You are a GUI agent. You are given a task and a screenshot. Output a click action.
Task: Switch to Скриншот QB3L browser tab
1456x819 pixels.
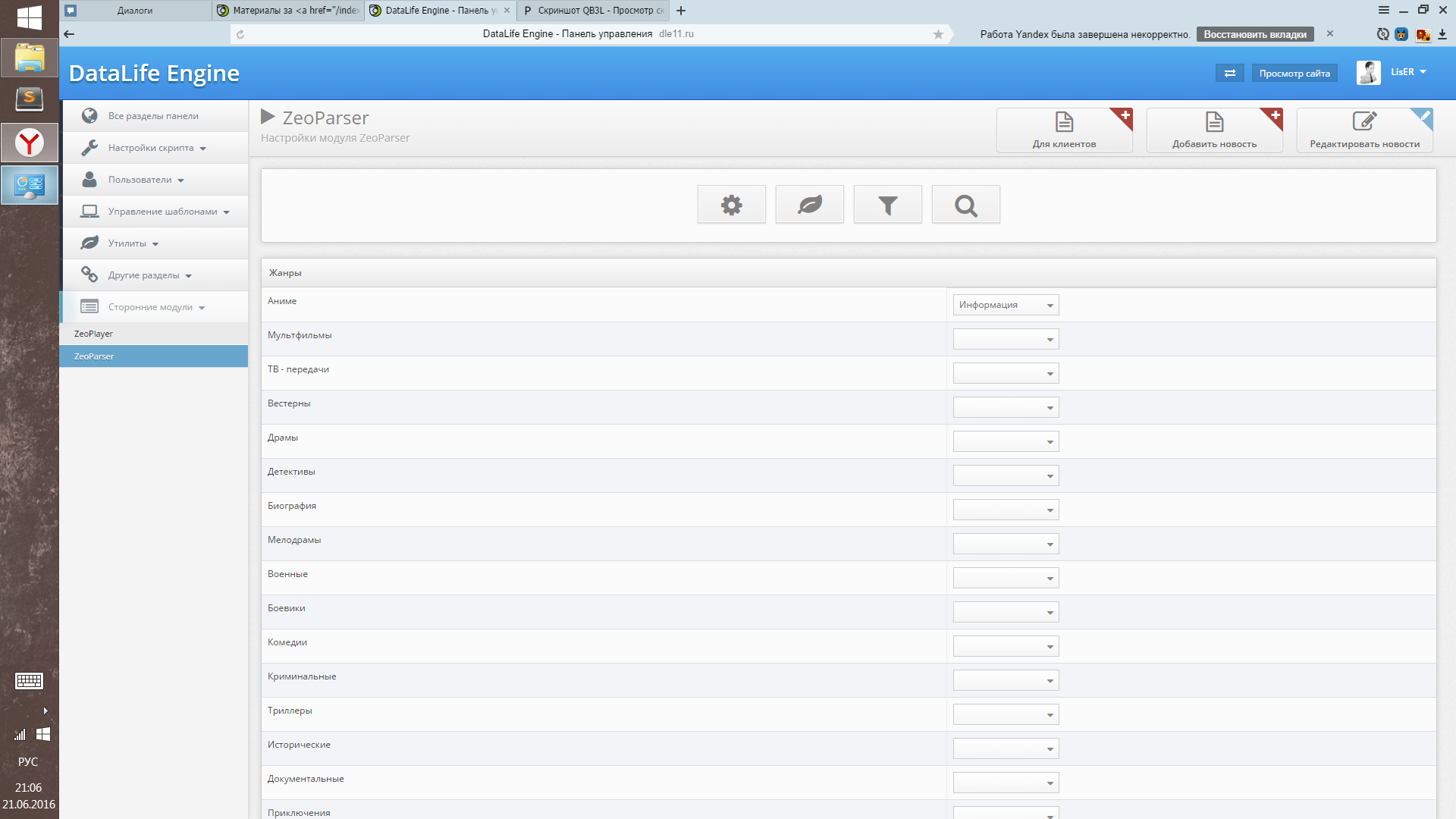[594, 11]
